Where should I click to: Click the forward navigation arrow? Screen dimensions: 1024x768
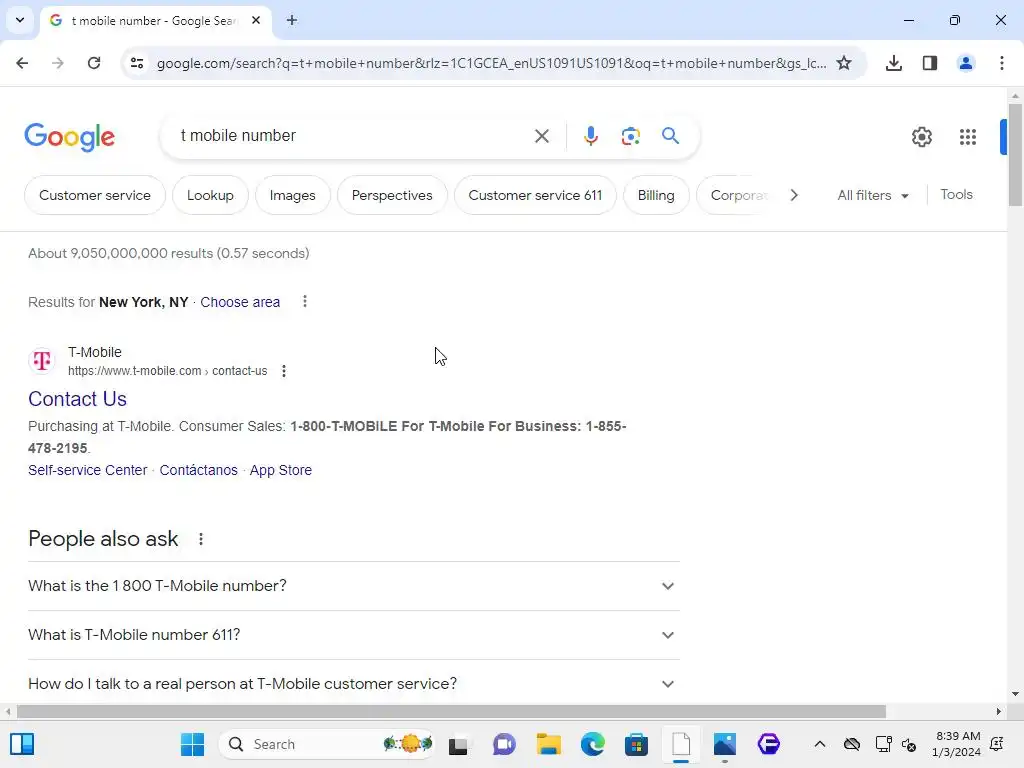[57, 63]
